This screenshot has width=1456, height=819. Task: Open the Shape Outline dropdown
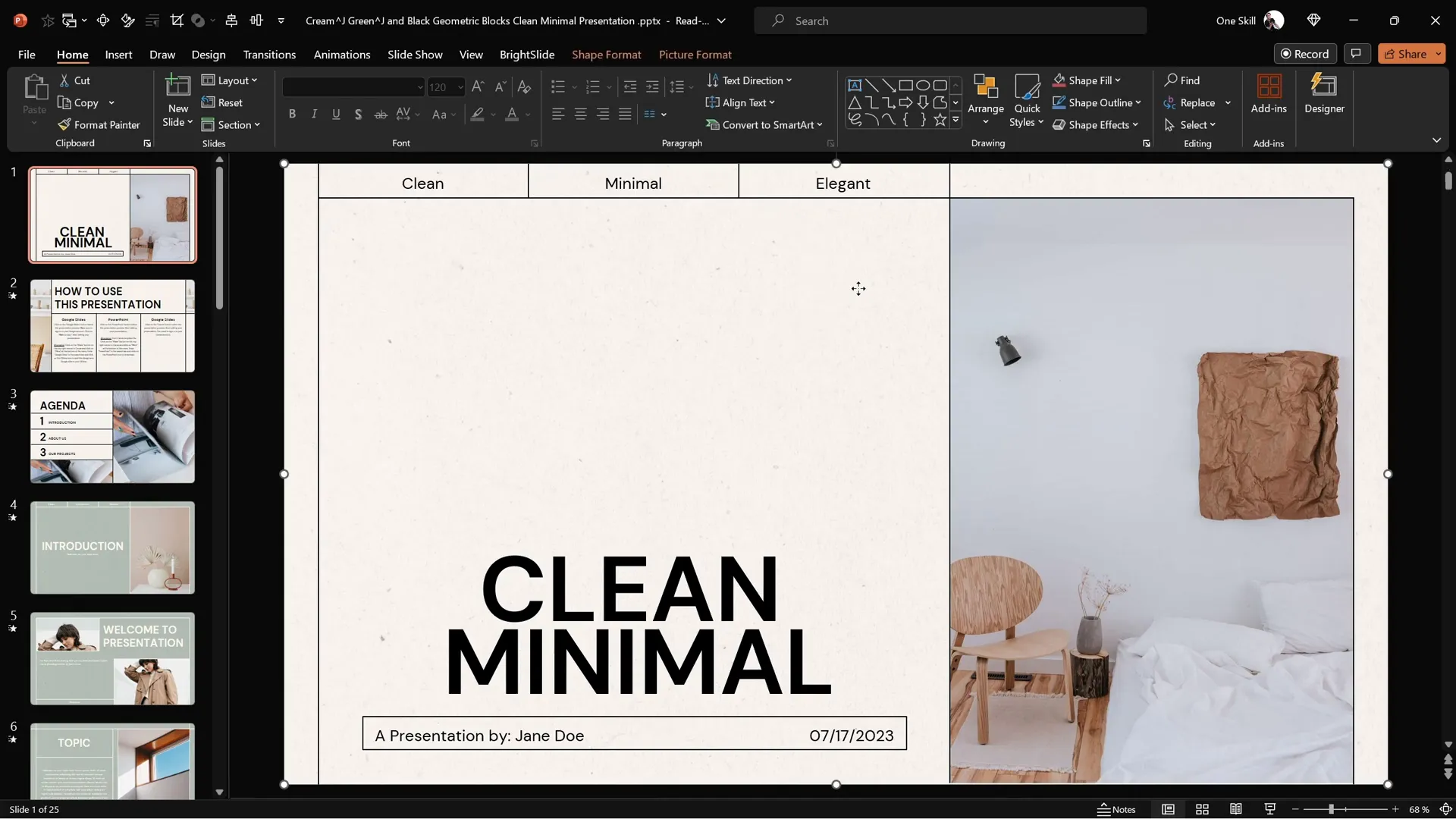coord(1097,102)
